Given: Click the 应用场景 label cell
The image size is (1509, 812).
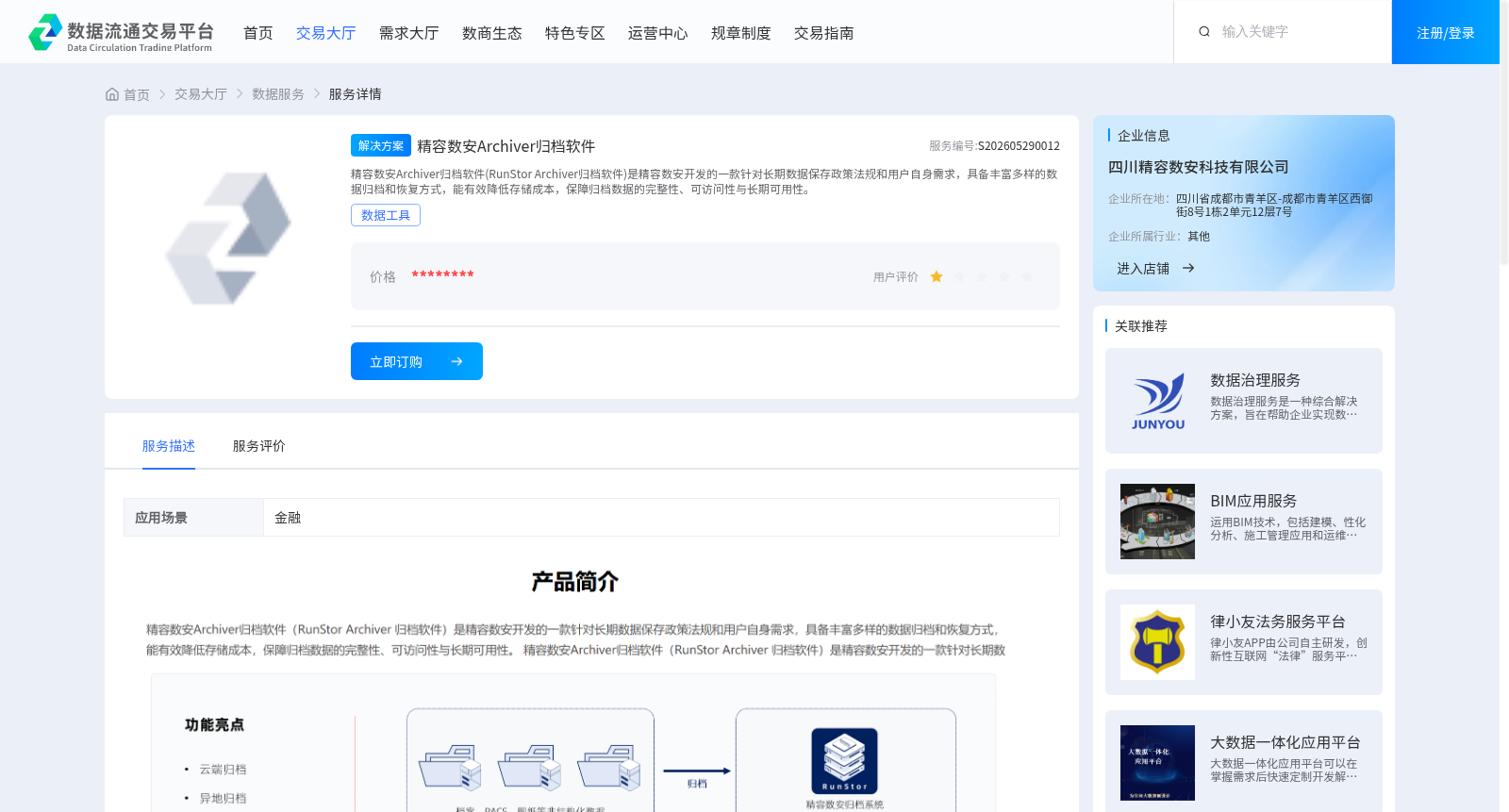Looking at the screenshot, I should (193, 518).
